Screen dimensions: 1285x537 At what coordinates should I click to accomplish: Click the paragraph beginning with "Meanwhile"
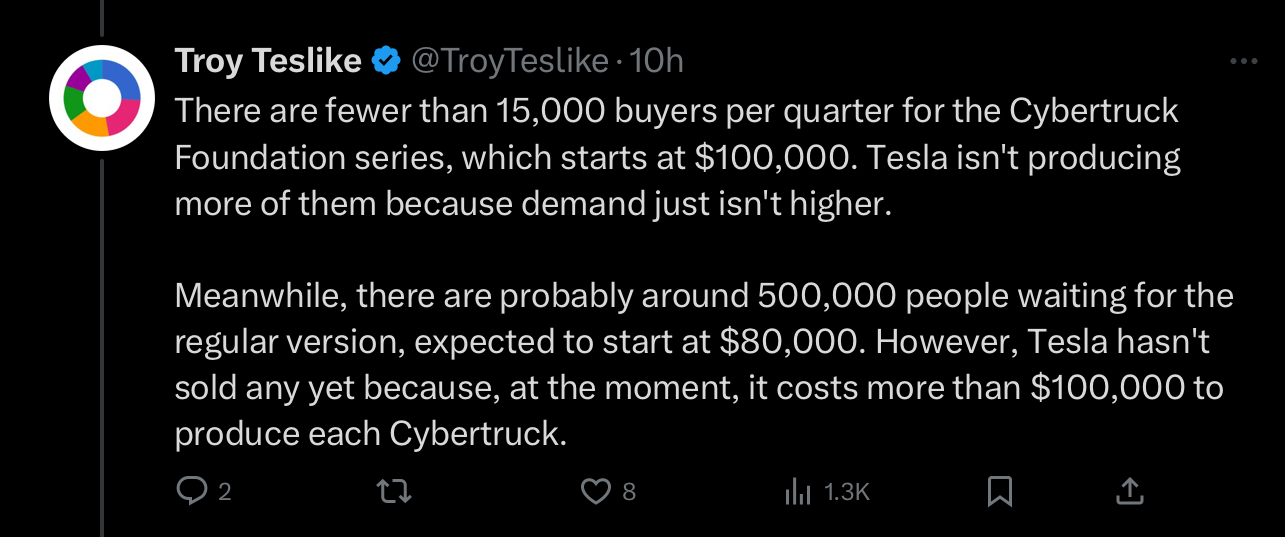tap(700, 365)
